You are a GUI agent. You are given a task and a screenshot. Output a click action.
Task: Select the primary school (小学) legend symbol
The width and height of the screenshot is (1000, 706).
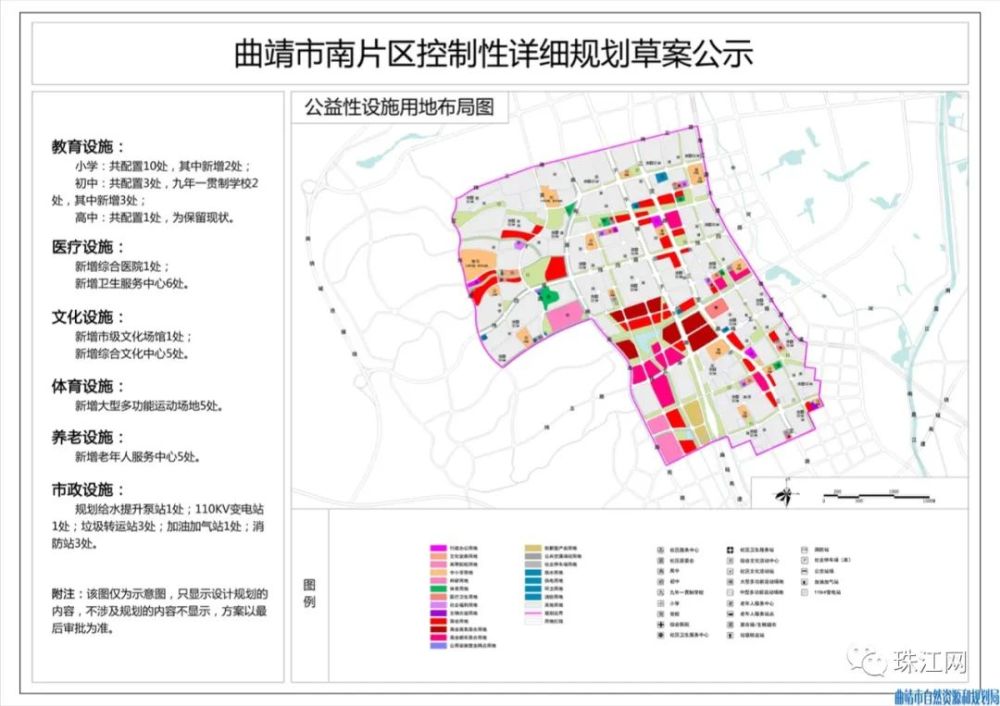[661, 603]
